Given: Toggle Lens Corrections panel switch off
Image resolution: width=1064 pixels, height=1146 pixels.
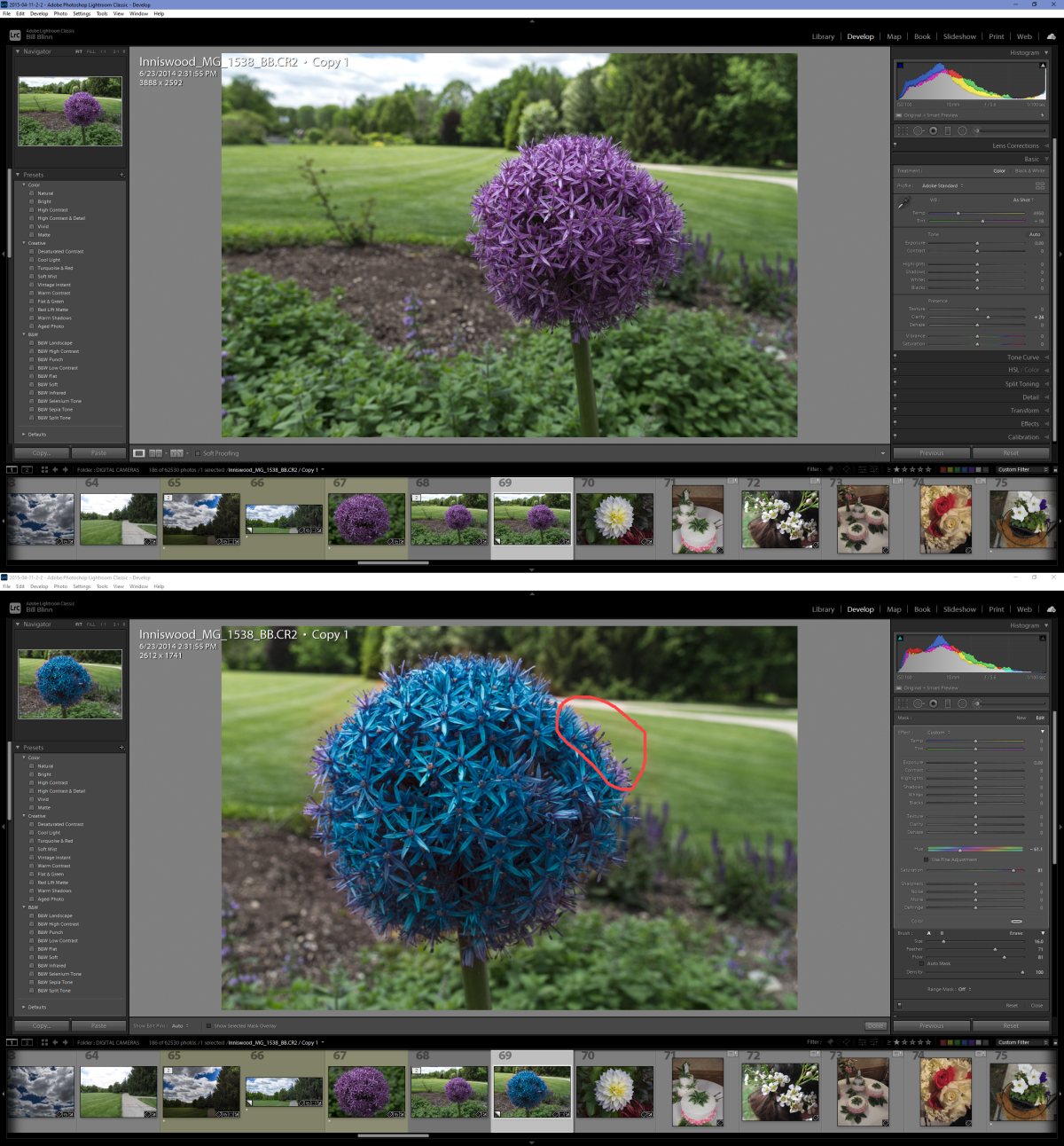Looking at the screenshot, I should (895, 145).
